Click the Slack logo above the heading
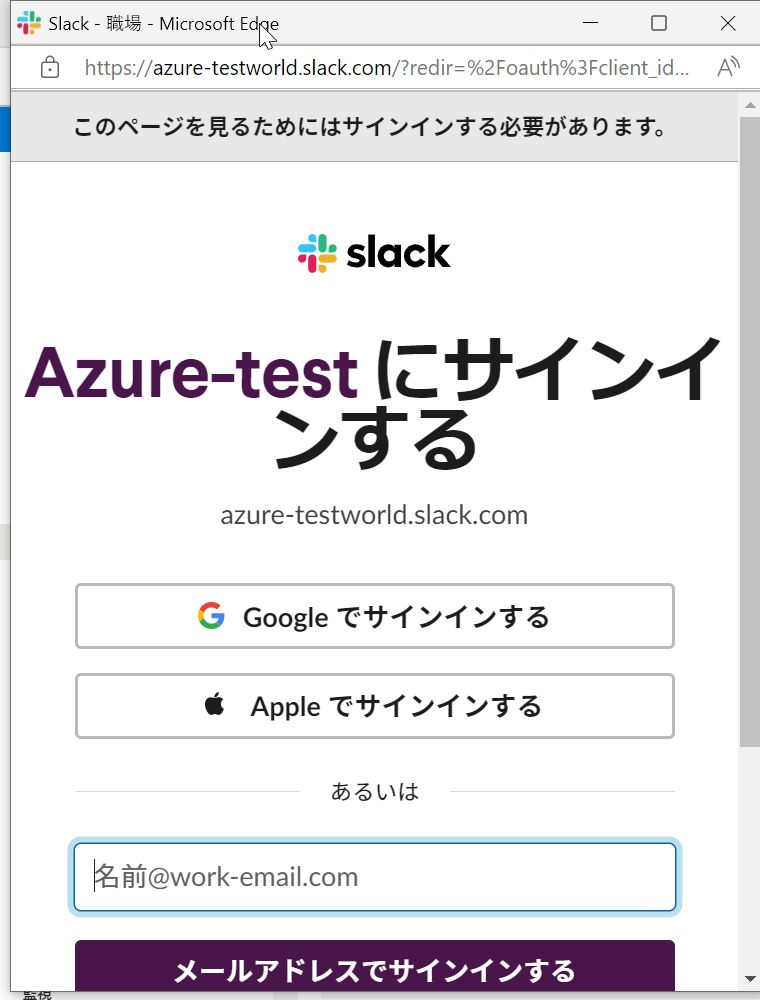760x1000 pixels. coord(374,253)
